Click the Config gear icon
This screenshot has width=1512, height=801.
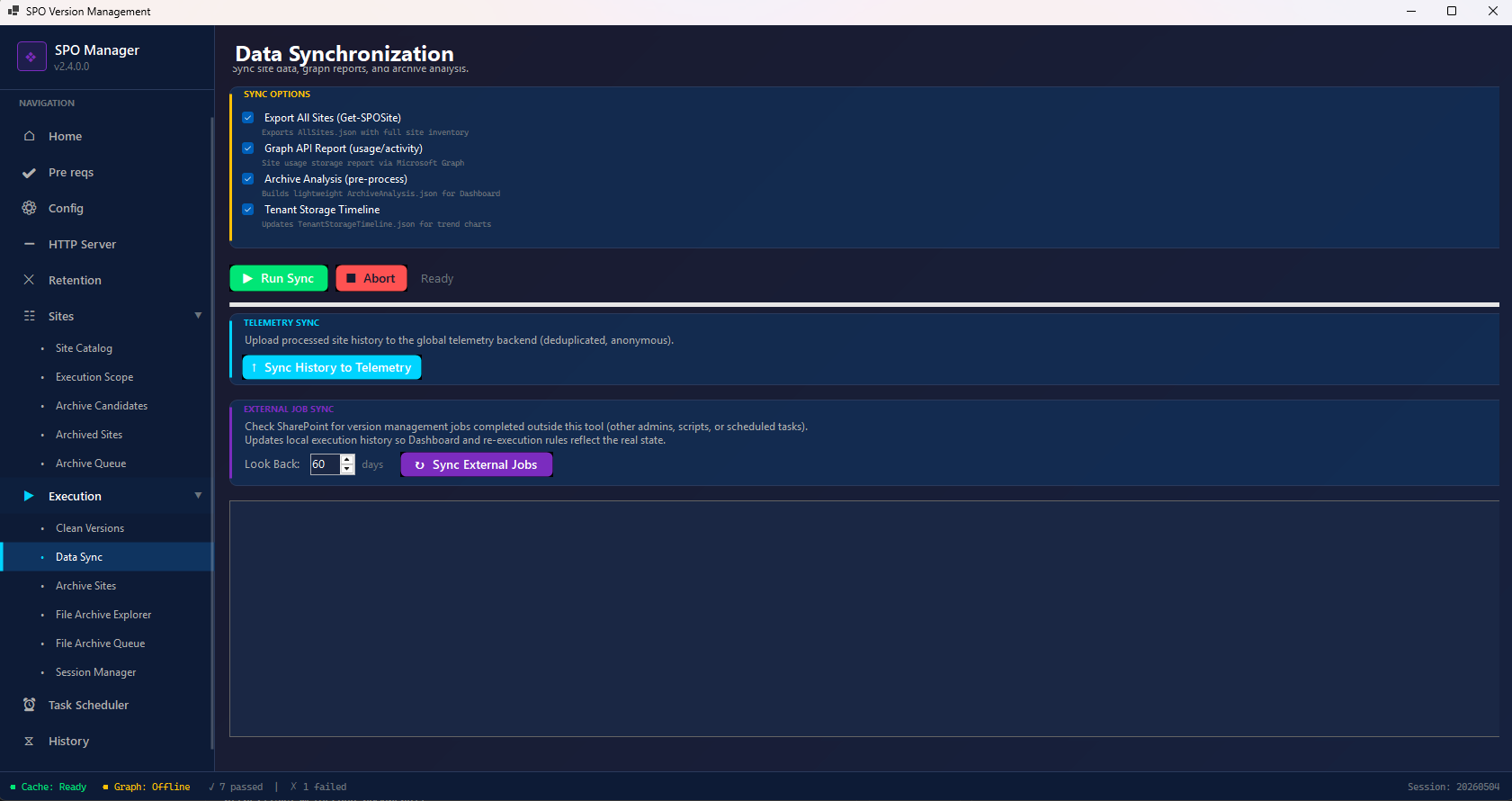[x=29, y=208]
